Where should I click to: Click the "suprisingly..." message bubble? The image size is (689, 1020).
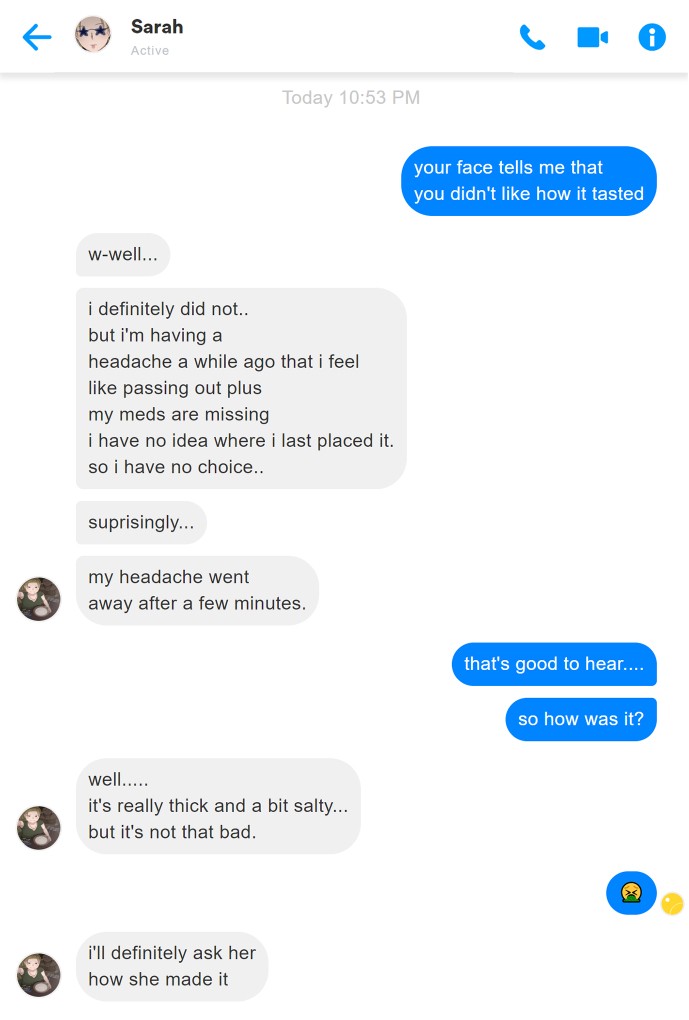tap(141, 523)
